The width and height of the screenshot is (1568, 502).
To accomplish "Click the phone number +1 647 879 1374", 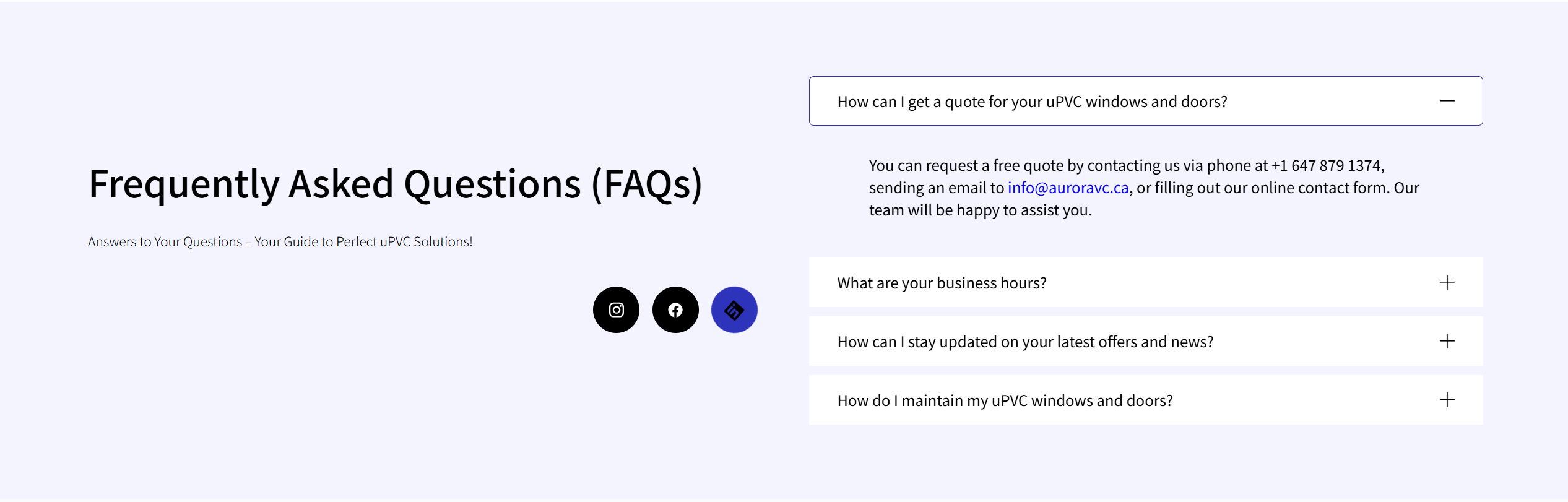I will coord(1326,165).
